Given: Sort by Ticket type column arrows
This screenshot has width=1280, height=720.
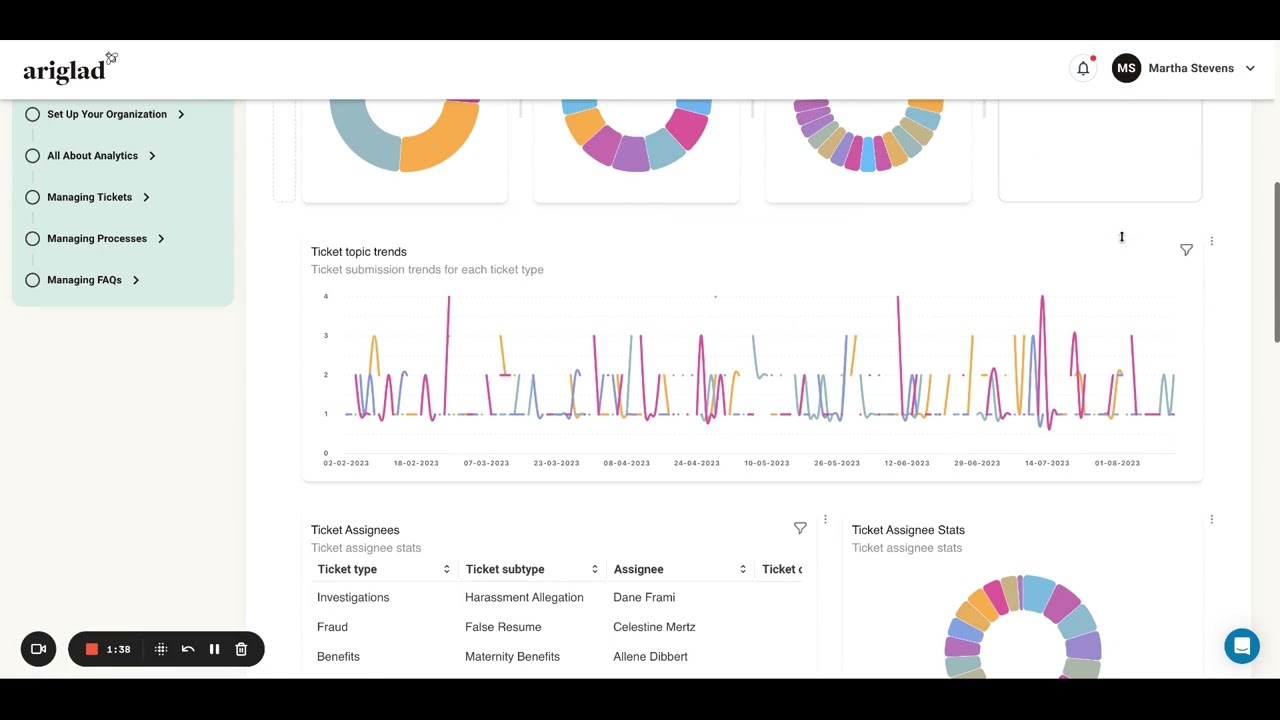Looking at the screenshot, I should tap(446, 569).
